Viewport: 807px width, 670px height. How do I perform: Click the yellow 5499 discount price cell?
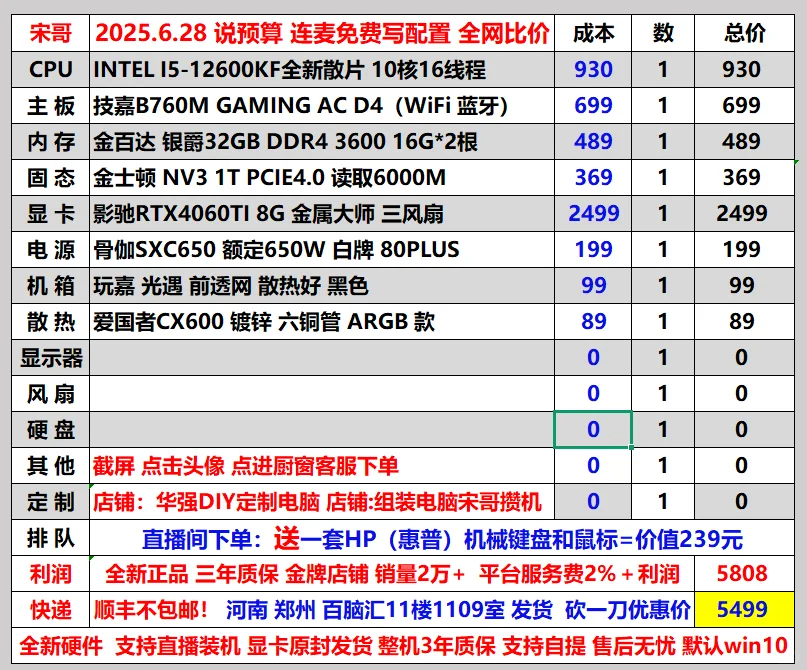tap(744, 610)
